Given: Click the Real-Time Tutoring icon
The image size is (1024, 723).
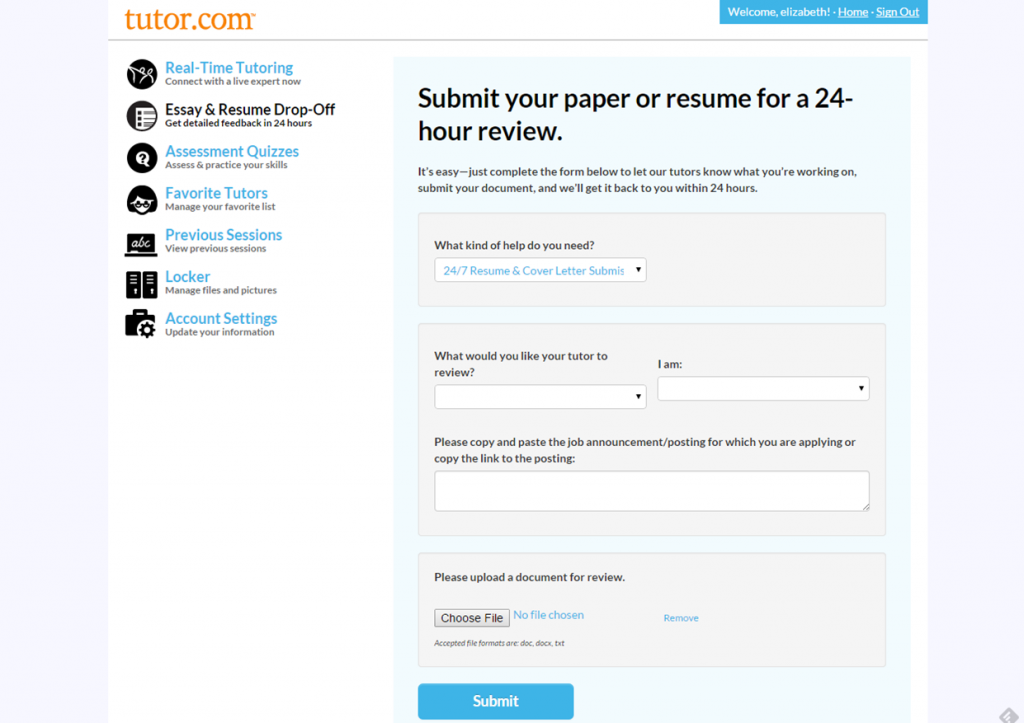Looking at the screenshot, I should (142, 74).
